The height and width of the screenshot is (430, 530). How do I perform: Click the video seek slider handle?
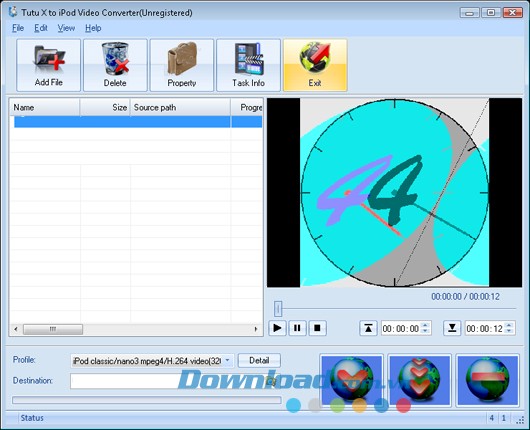tap(278, 309)
